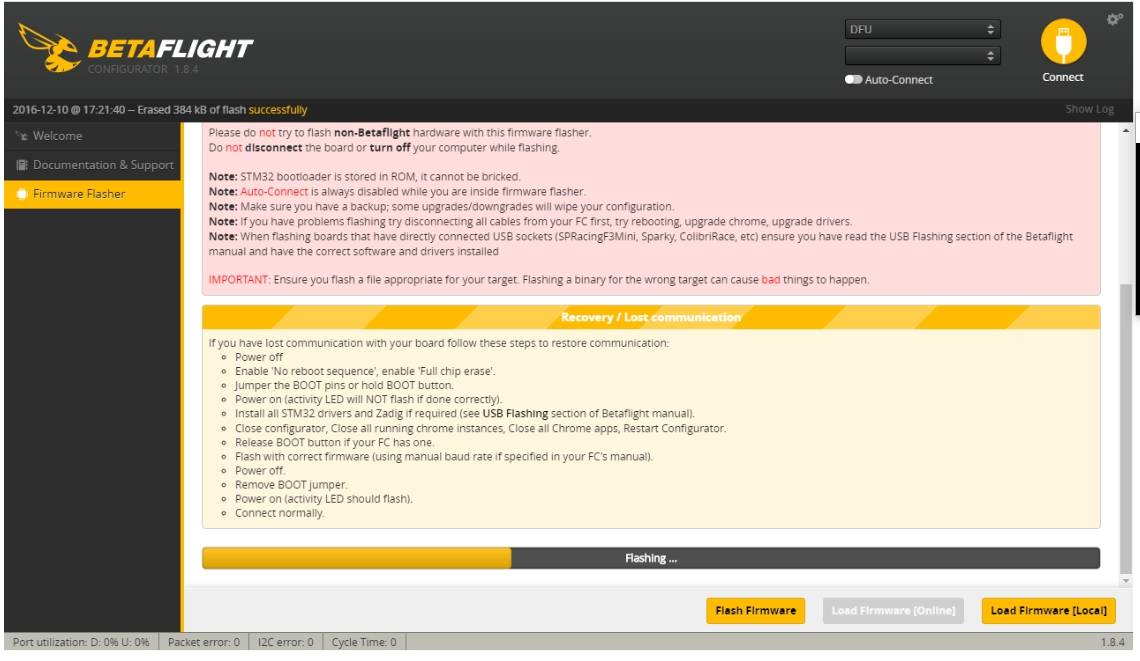Image resolution: width=1140 pixels, height=661 pixels.
Task: Click the red 'Auto-Connect' text in the note
Action: [274, 192]
